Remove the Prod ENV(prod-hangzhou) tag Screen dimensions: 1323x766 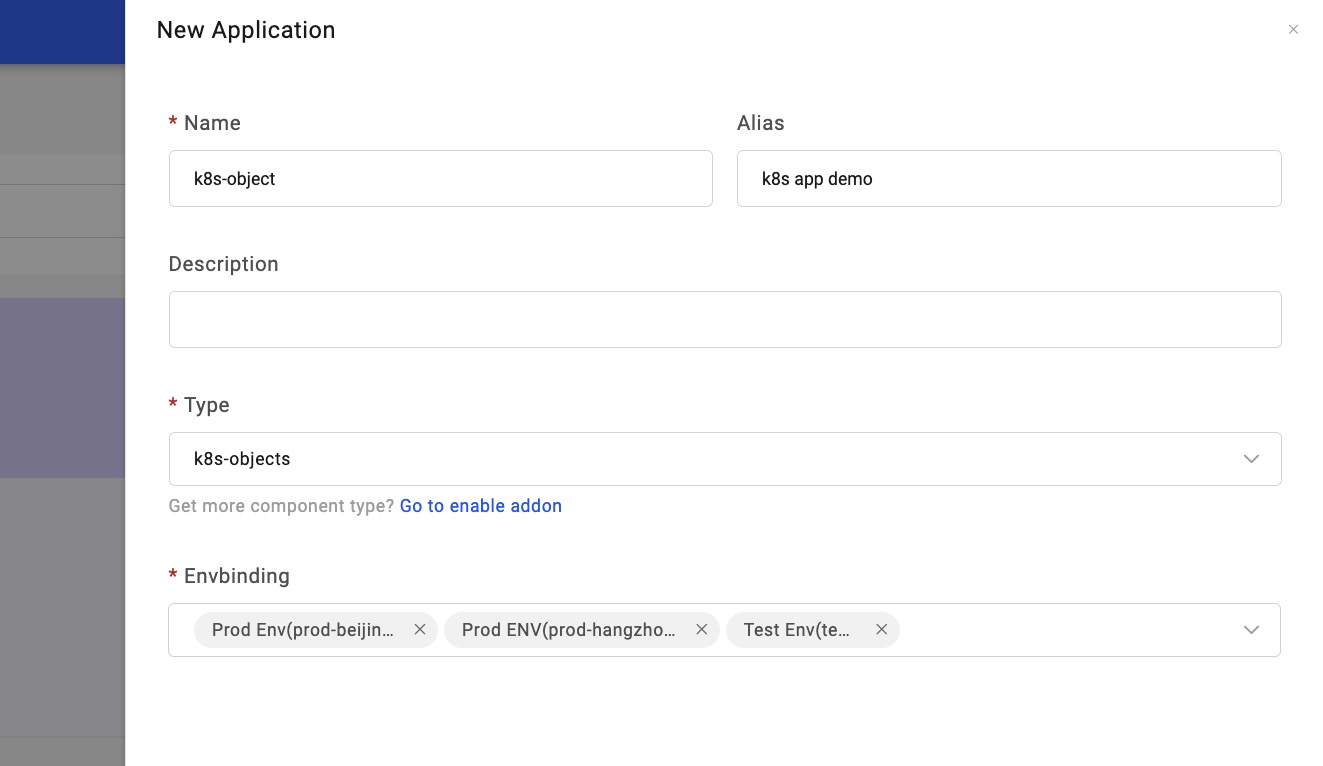pyautogui.click(x=701, y=630)
